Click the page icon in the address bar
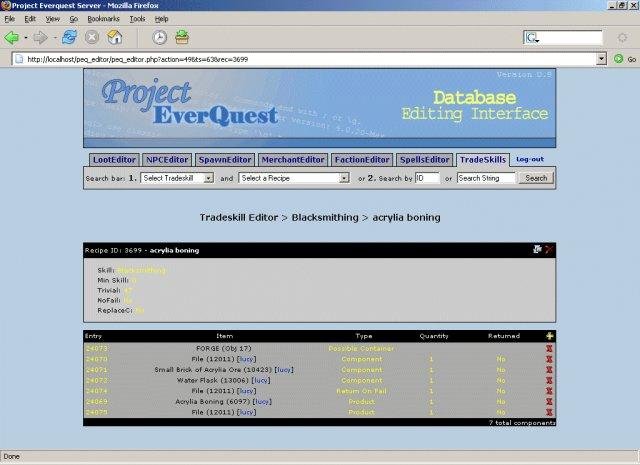This screenshot has width=640, height=465. [x=19, y=59]
